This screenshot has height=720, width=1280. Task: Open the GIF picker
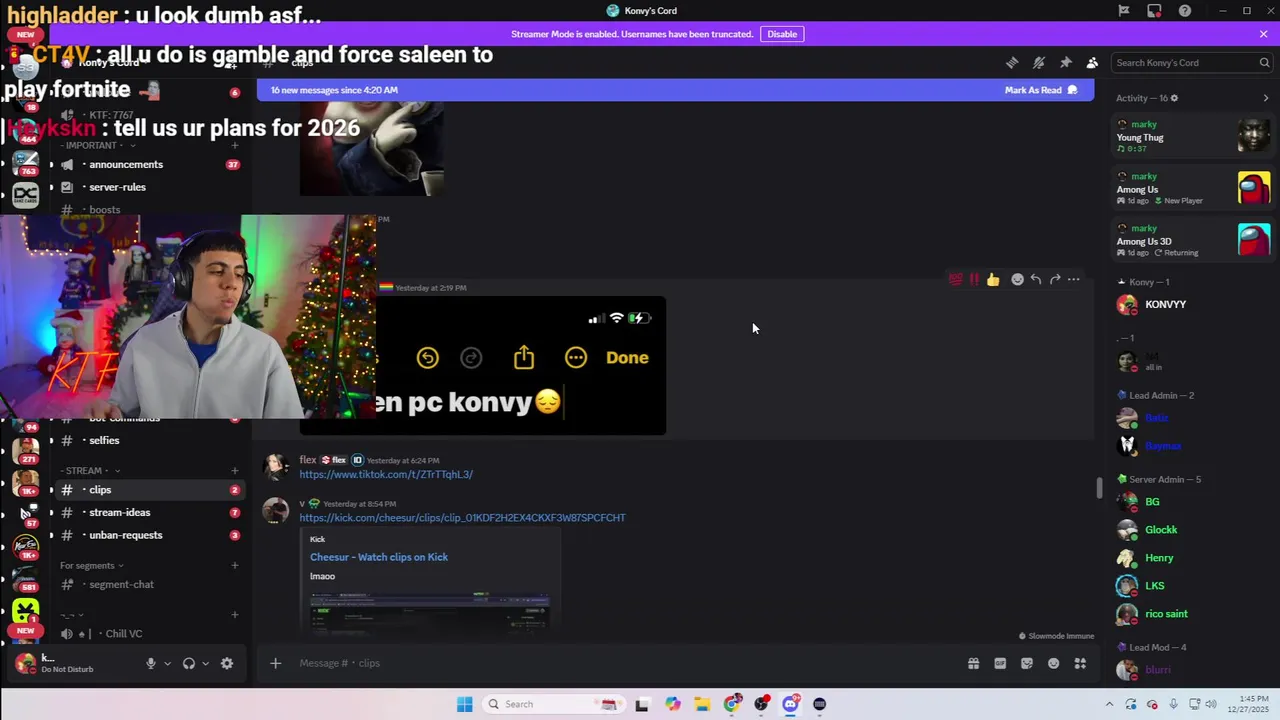coord(1000,663)
